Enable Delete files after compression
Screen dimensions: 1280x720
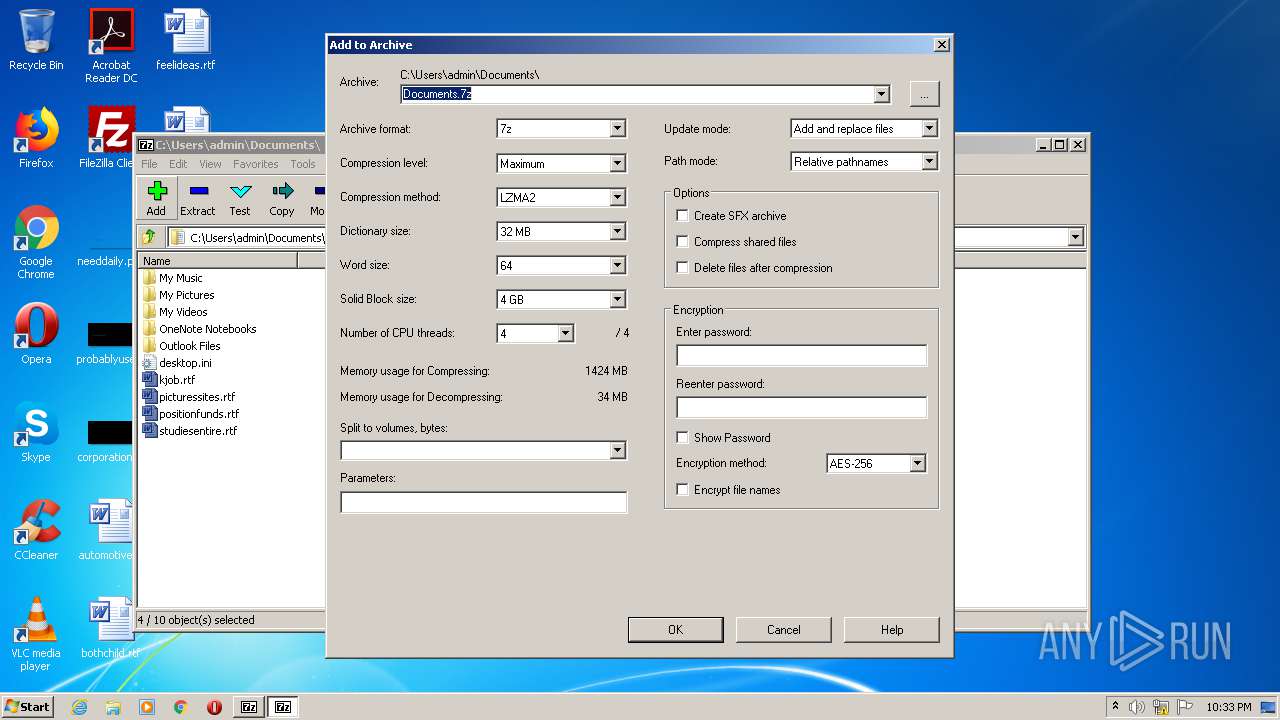[x=683, y=268]
